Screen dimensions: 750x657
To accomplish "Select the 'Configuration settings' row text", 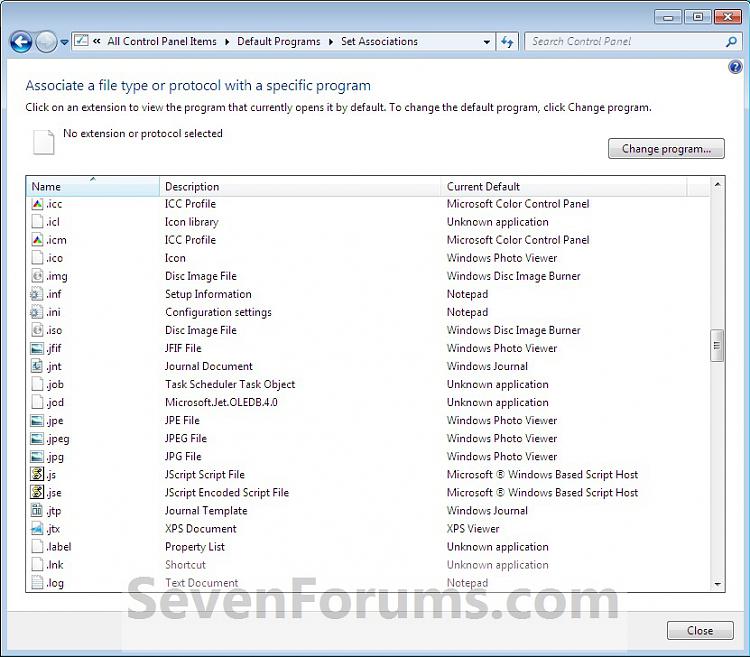I will tap(218, 312).
